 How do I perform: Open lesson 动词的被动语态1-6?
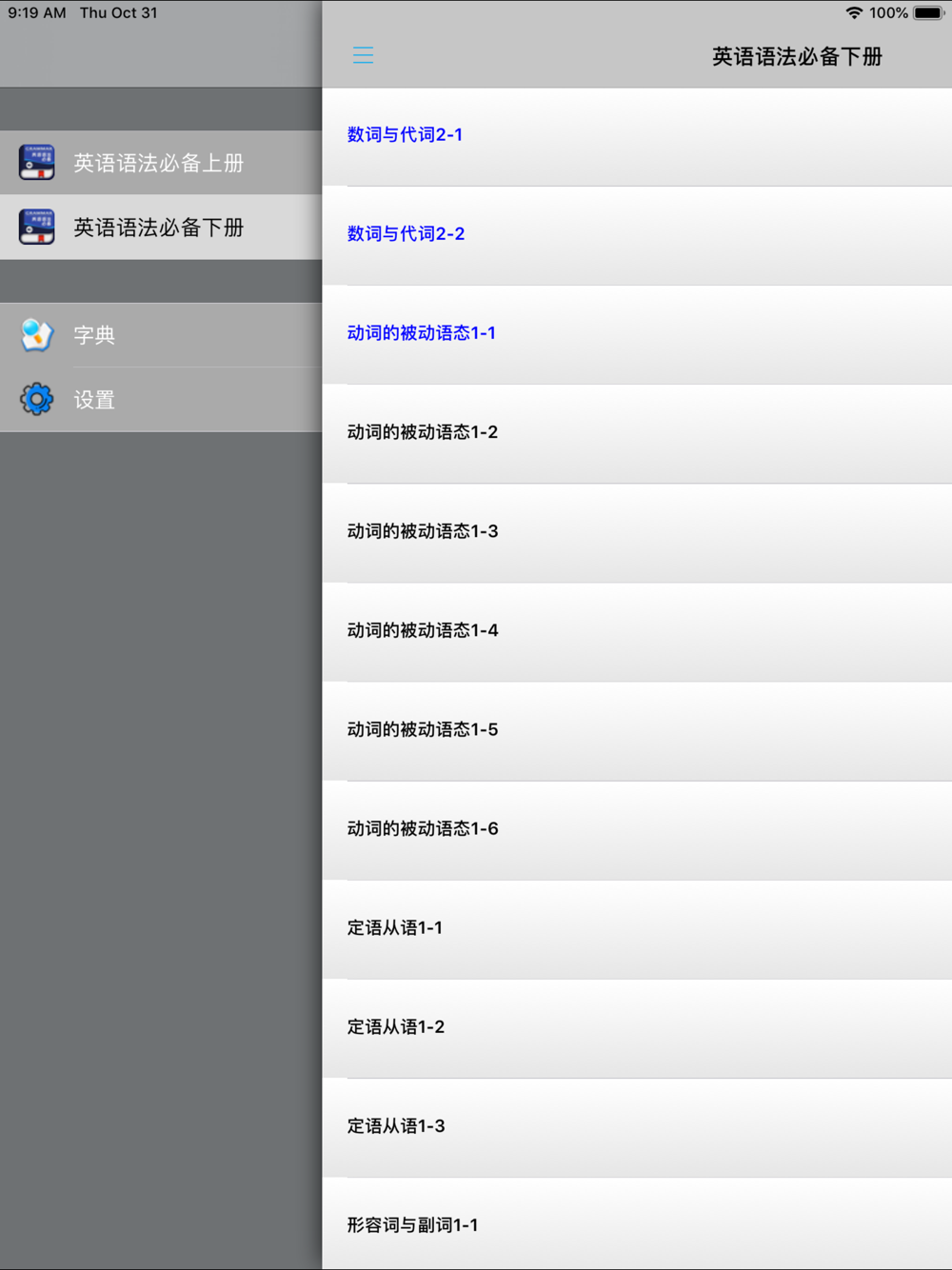point(637,829)
